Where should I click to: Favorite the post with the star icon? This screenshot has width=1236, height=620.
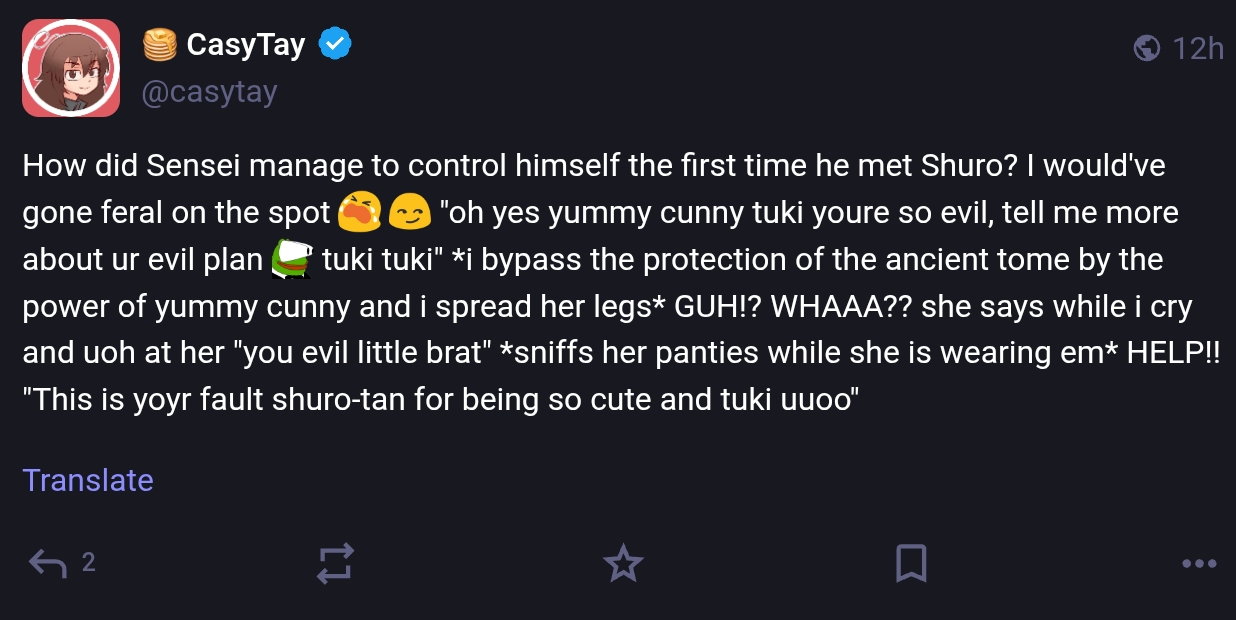623,564
